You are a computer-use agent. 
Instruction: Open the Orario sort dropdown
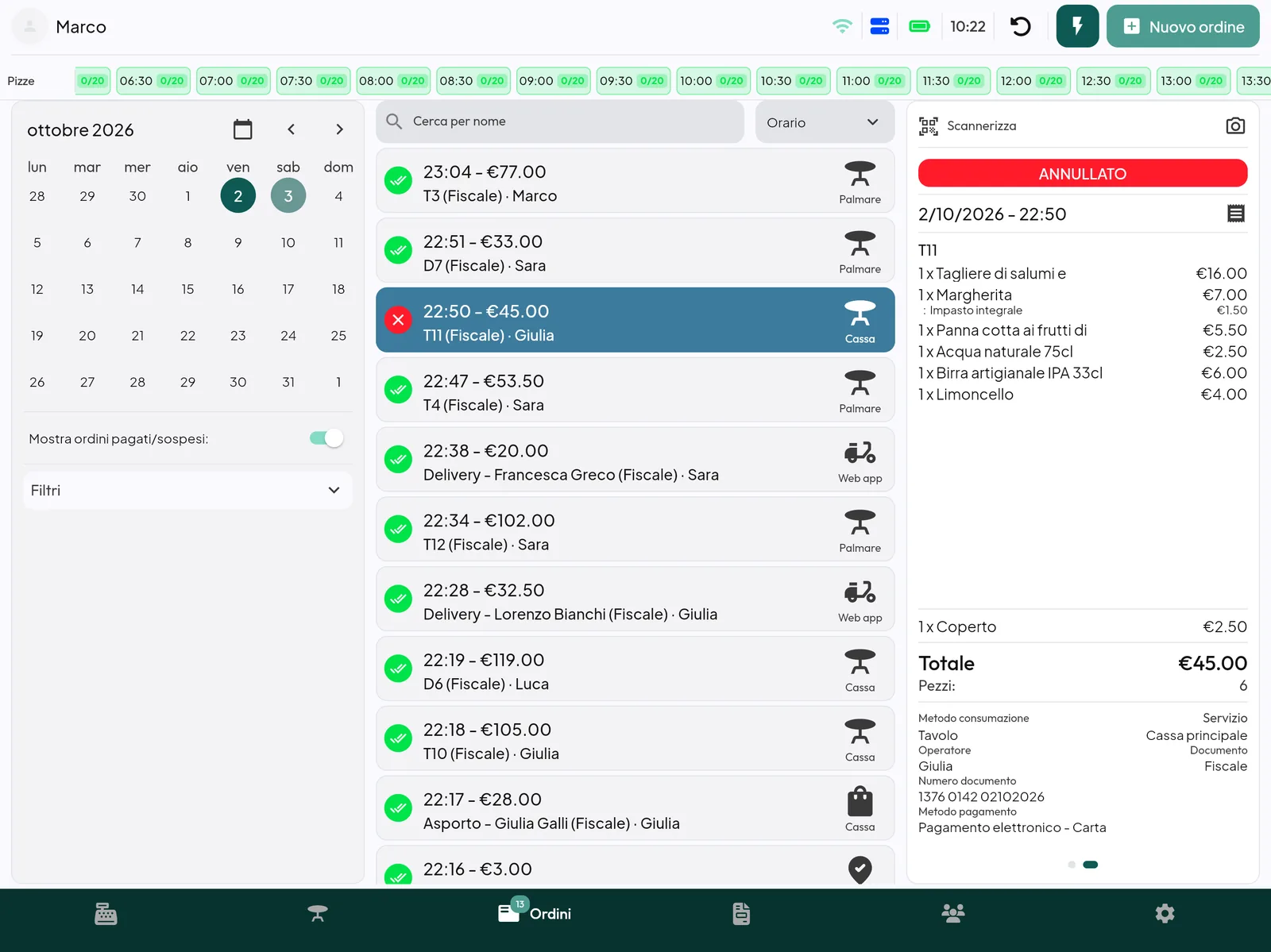pos(825,122)
